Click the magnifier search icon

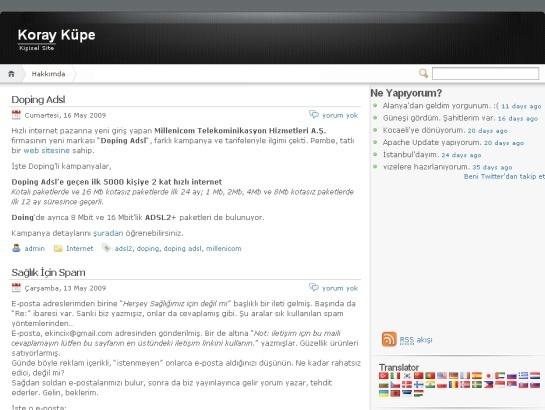(423, 73)
